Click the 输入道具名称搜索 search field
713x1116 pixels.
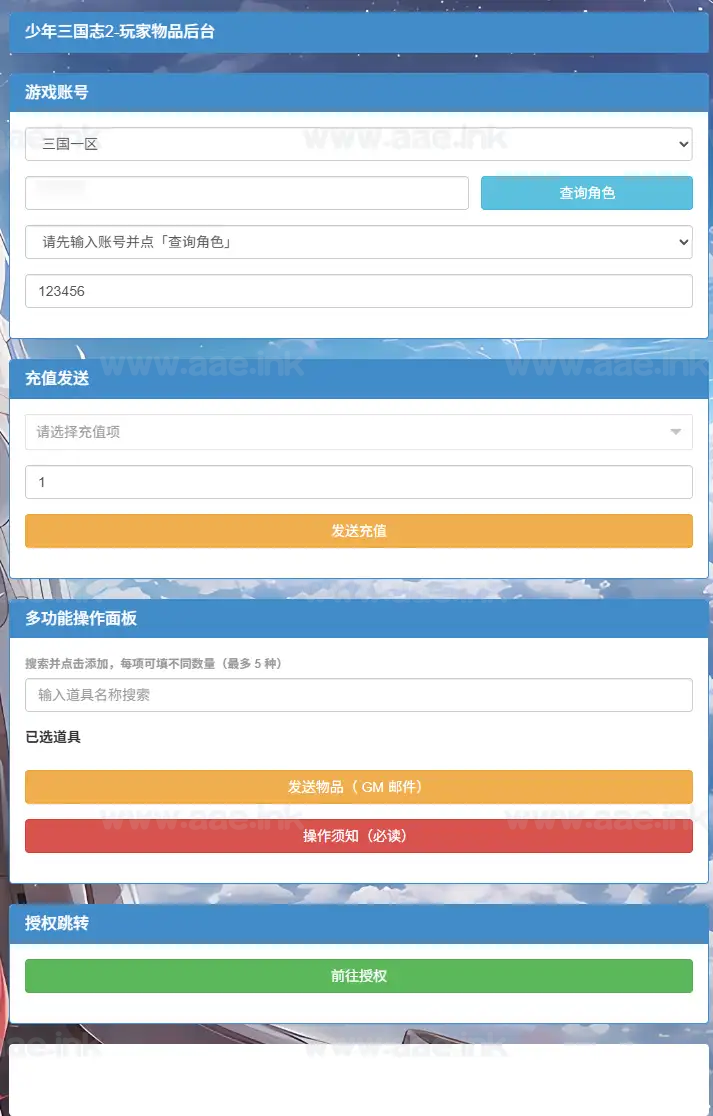(359, 695)
